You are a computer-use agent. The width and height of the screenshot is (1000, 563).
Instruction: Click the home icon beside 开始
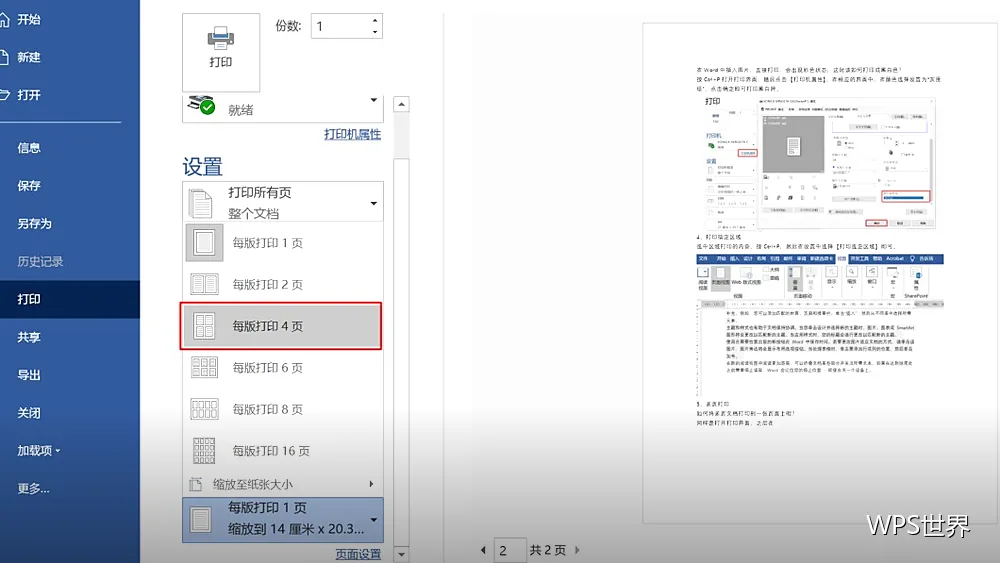pyautogui.click(x=4, y=20)
